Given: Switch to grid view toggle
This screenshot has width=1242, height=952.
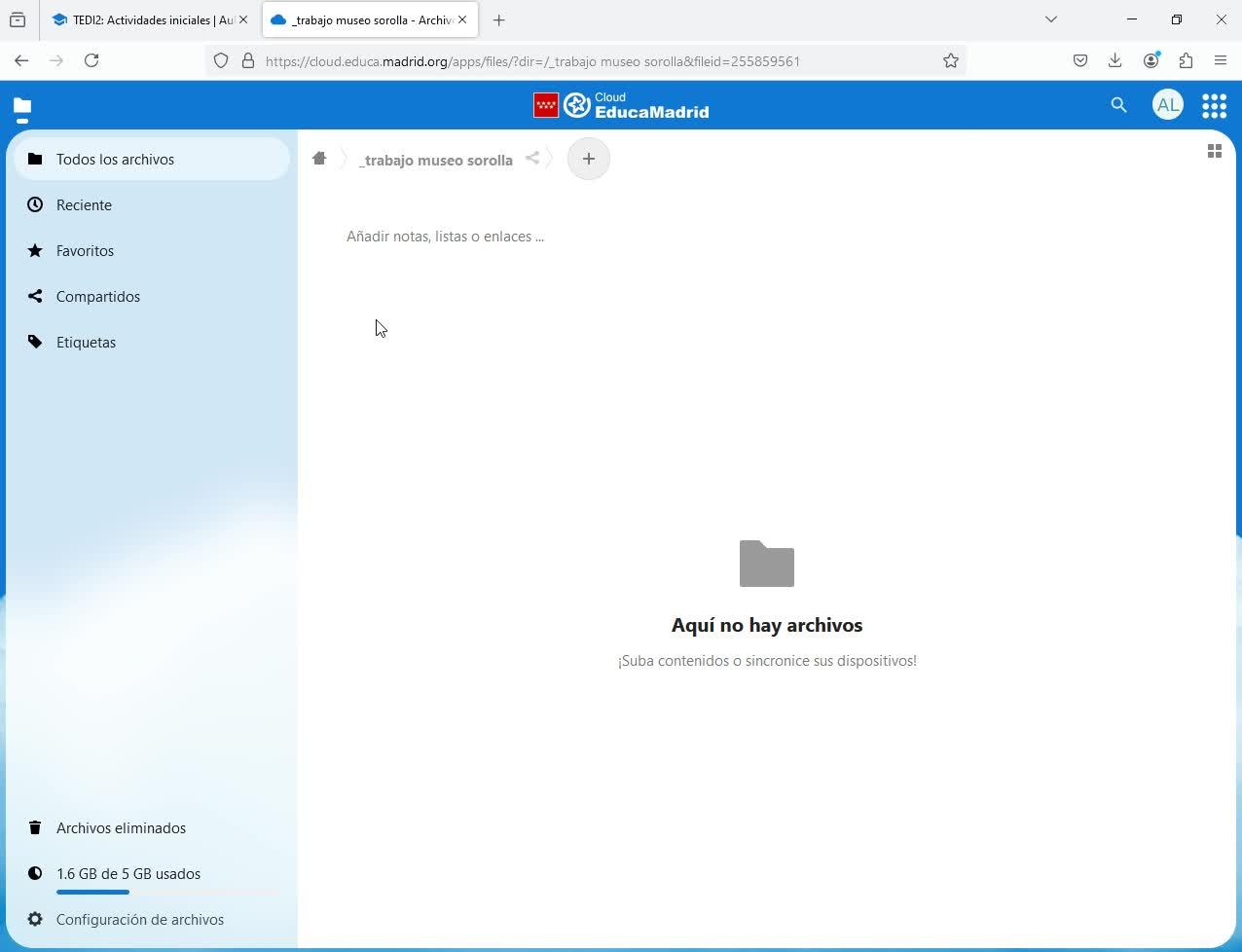Looking at the screenshot, I should (x=1214, y=151).
